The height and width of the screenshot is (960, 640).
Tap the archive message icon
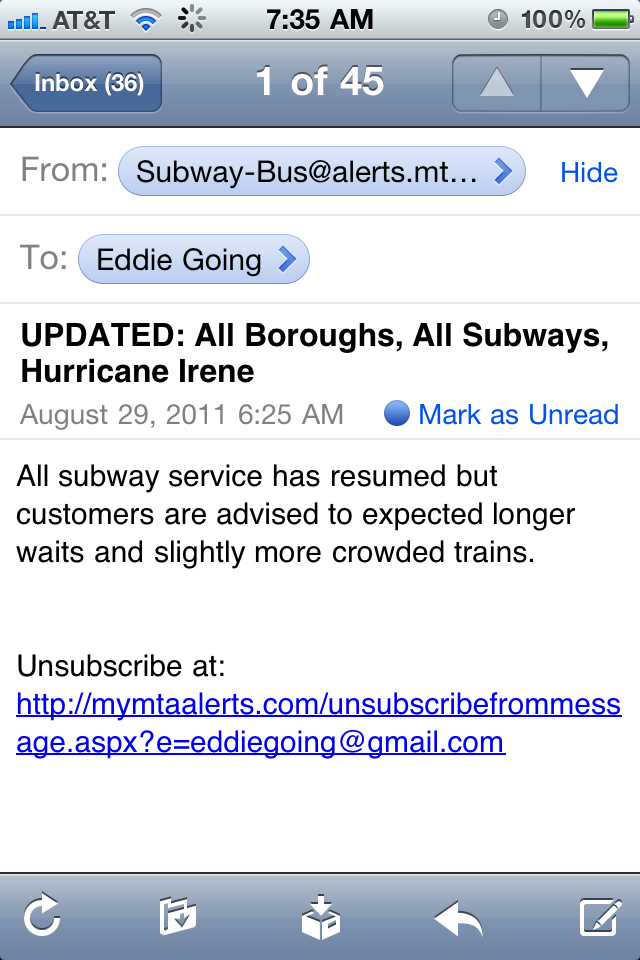pyautogui.click(x=321, y=915)
